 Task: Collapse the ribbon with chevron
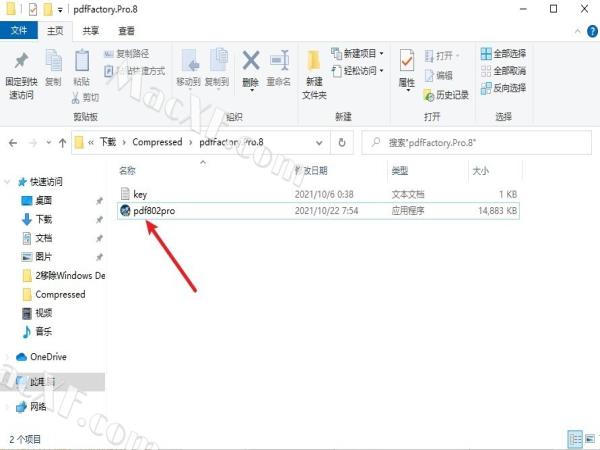coord(578,31)
